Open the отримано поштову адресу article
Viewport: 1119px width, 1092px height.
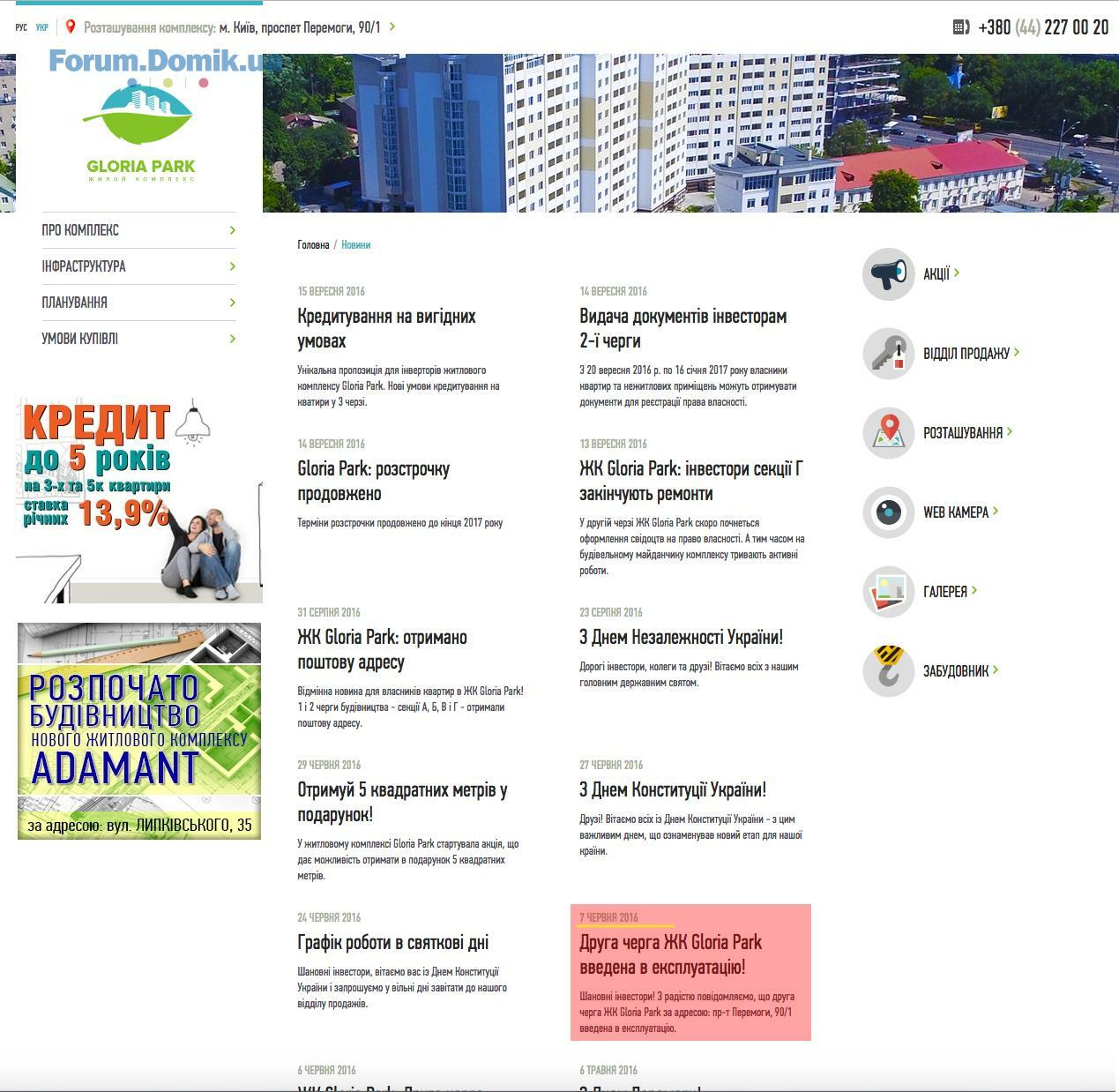click(x=383, y=650)
